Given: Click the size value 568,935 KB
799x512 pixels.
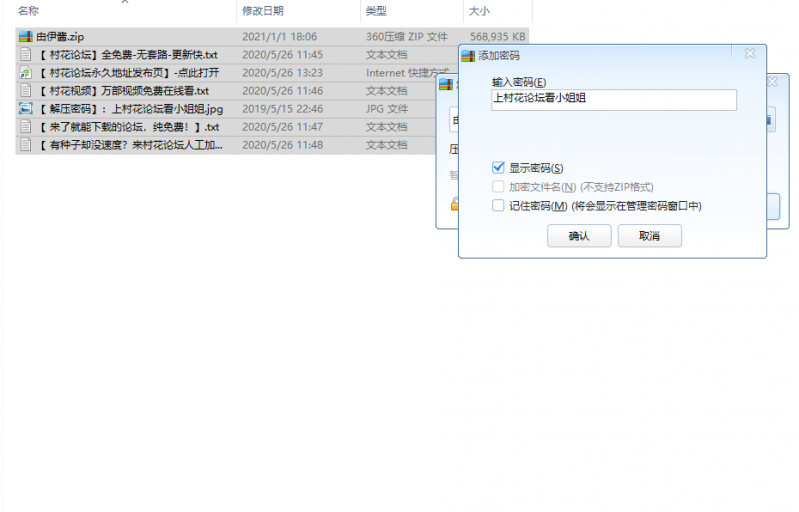Looking at the screenshot, I should 497,37.
